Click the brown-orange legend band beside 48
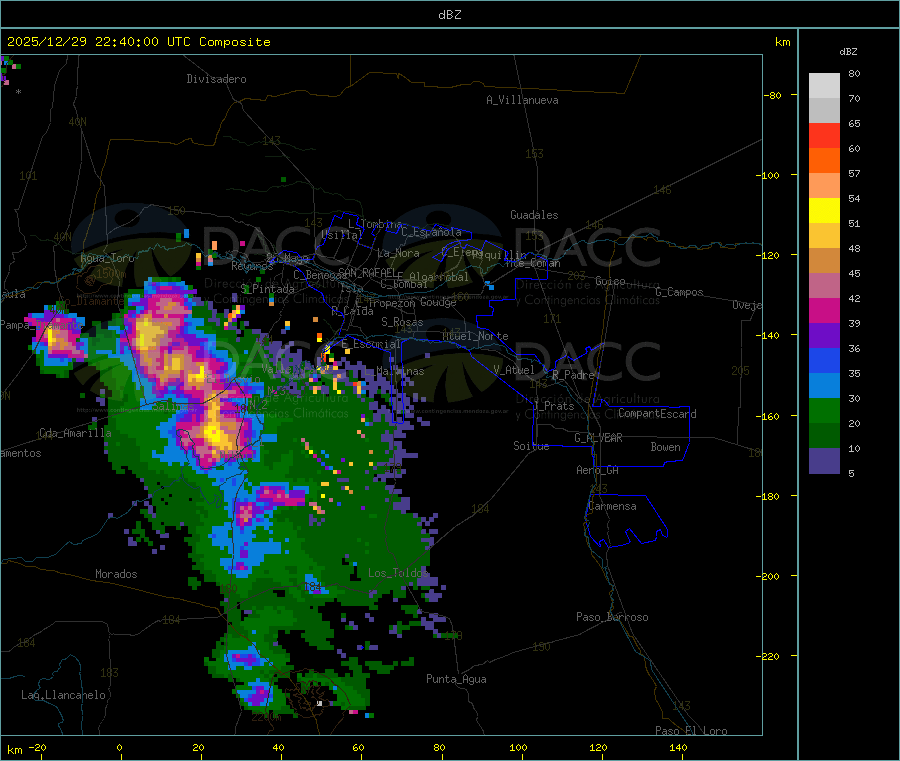 824,261
